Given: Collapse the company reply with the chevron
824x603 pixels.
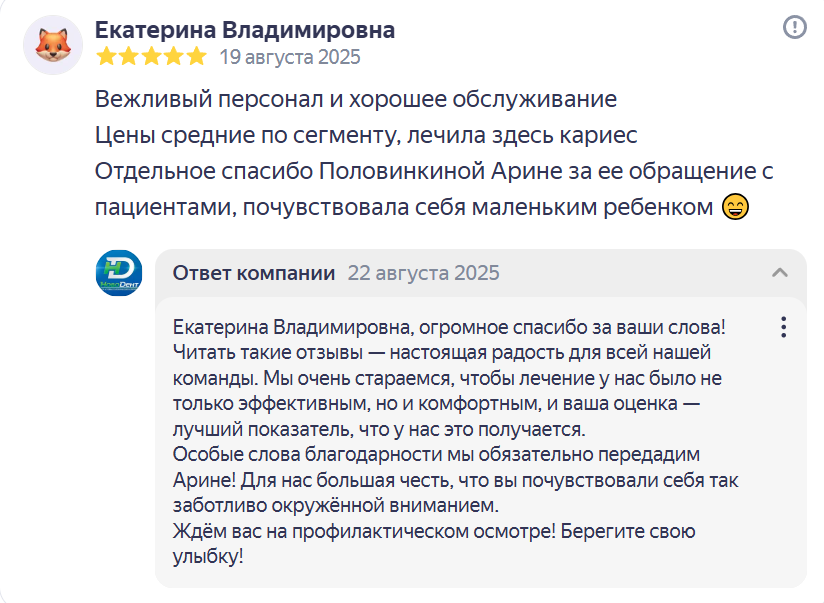Looking at the screenshot, I should [780, 272].
